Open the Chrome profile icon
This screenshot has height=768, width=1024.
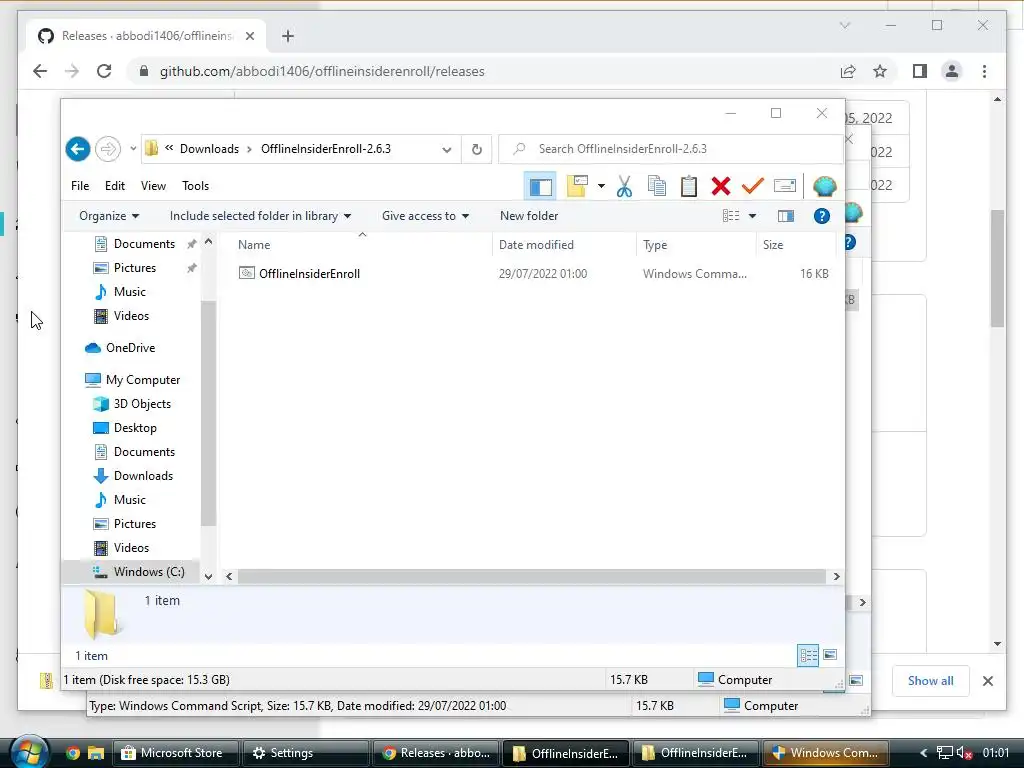pos(952,71)
